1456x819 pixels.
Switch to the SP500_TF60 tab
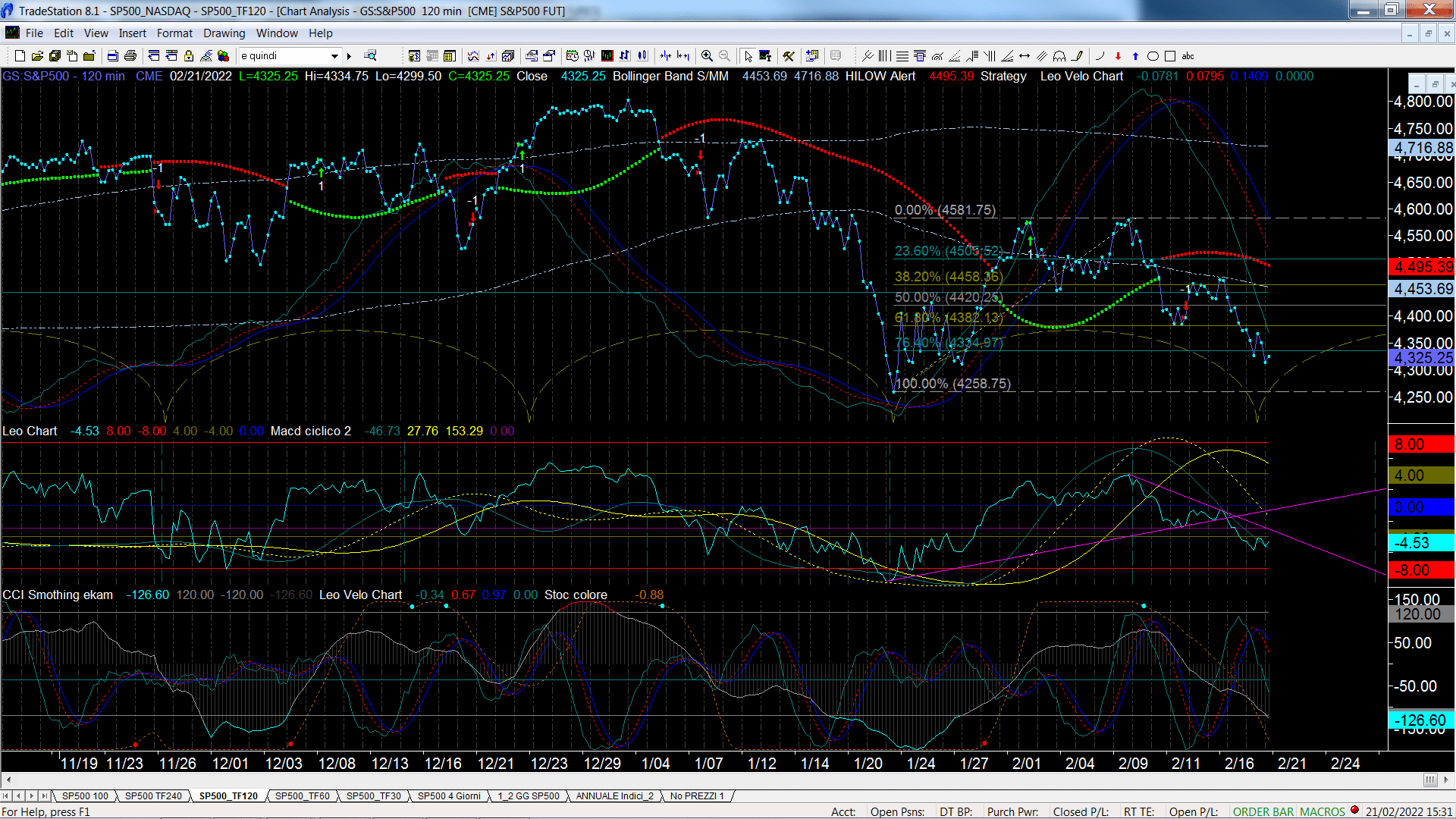(303, 796)
